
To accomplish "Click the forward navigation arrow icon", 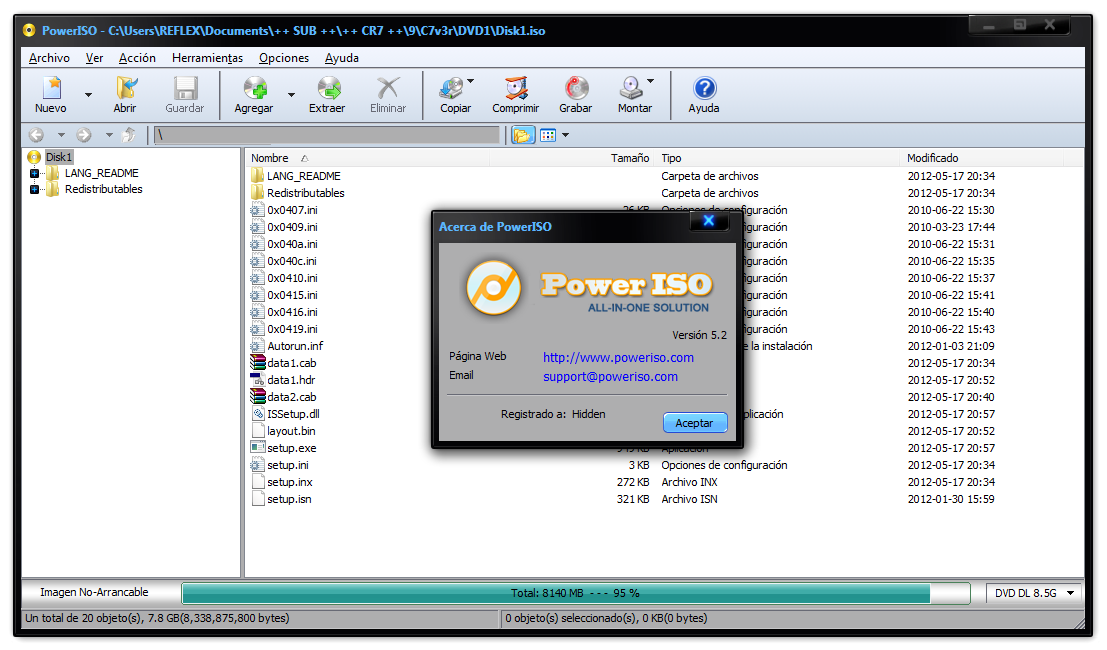I will (83, 135).
